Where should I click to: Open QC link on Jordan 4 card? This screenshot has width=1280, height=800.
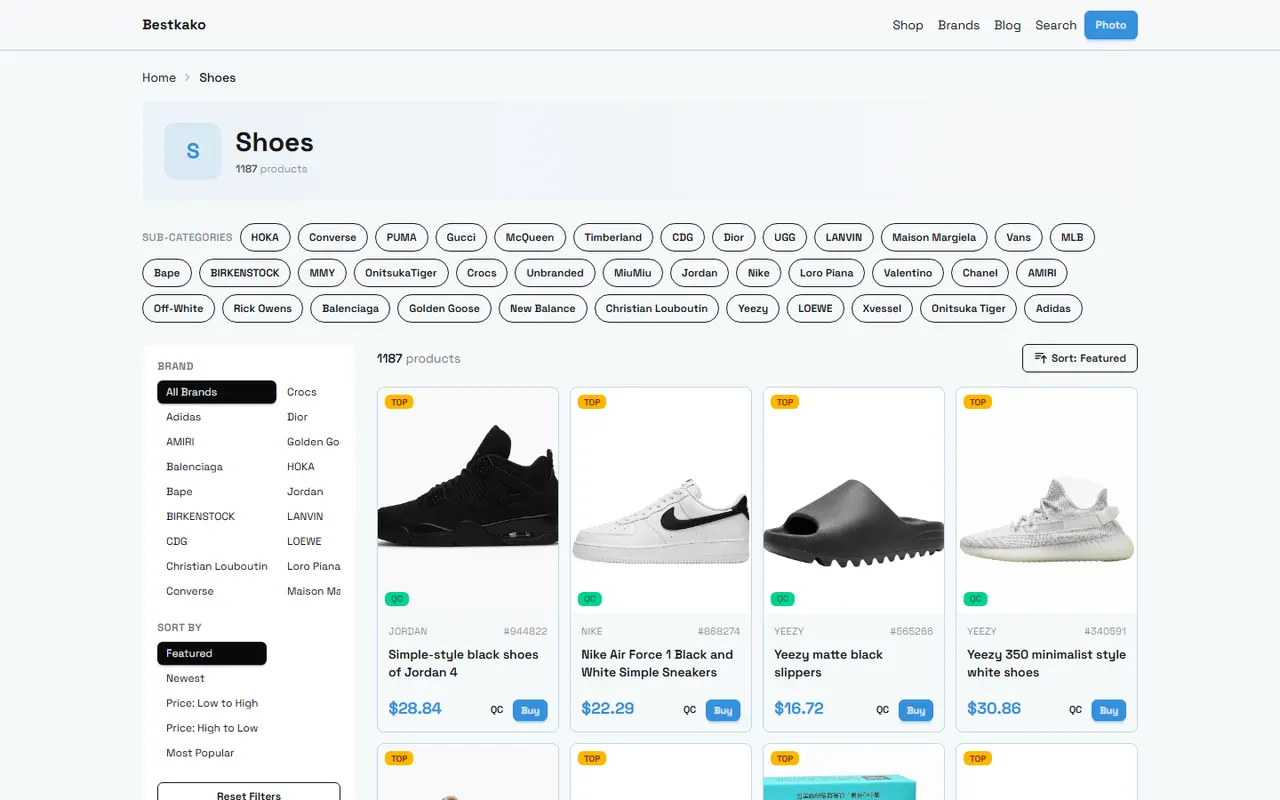[496, 710]
